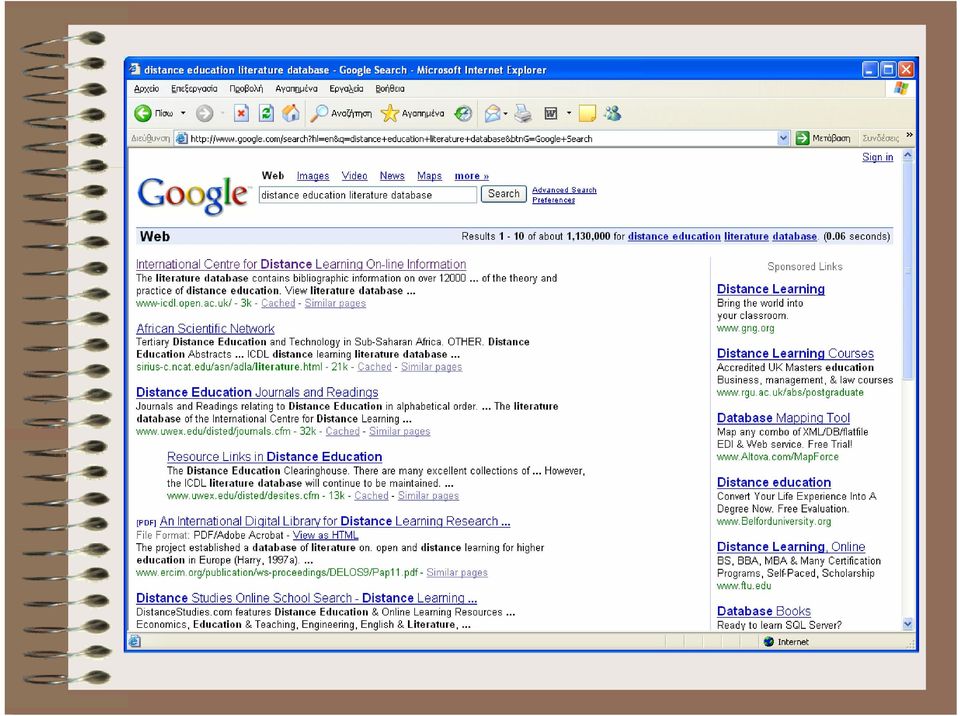Open the Edit button dropdown arrow
960x716 pixels.
569,113
